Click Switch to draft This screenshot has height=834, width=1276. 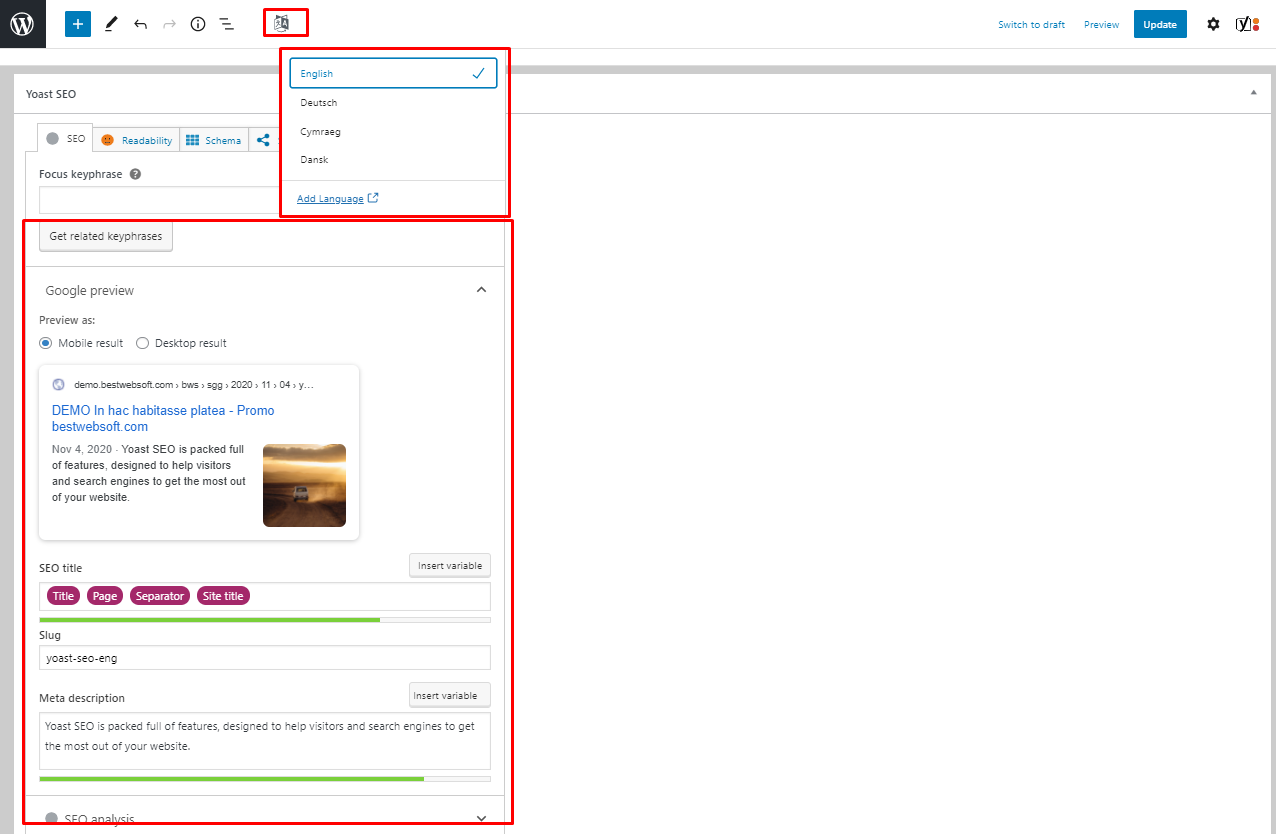[1031, 25]
